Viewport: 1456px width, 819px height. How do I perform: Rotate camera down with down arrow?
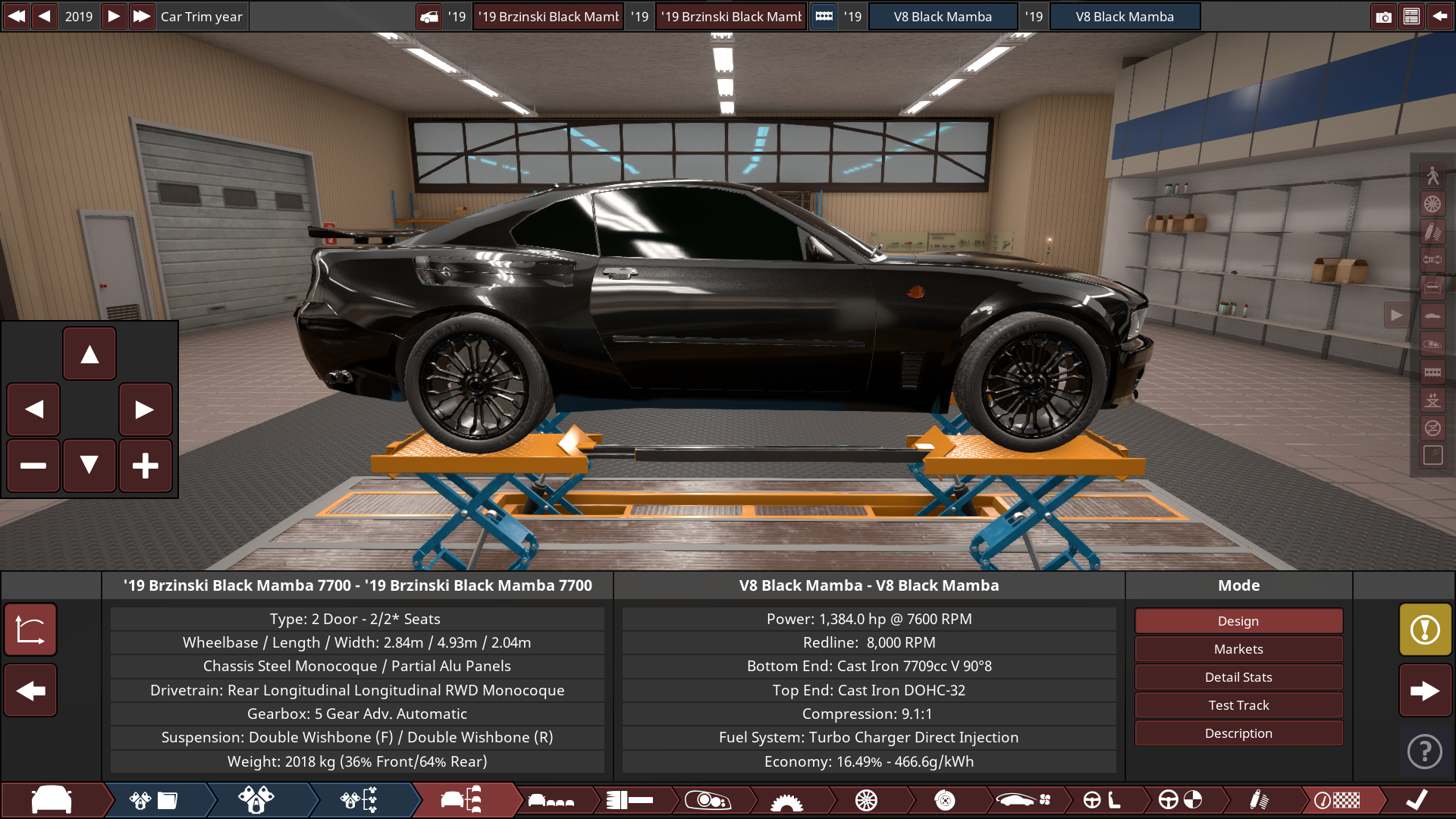[x=89, y=465]
